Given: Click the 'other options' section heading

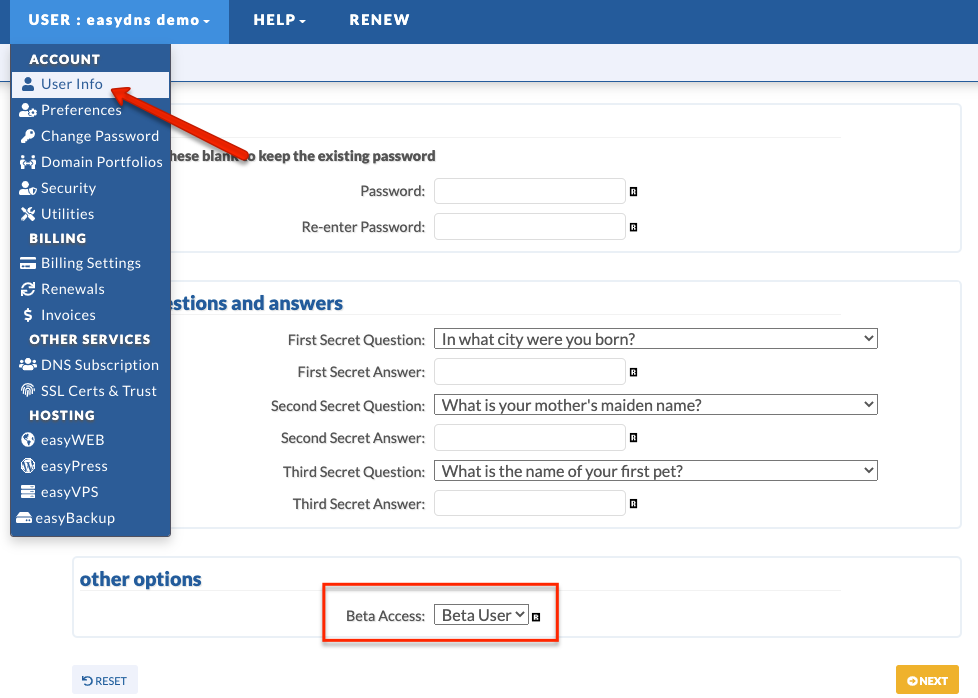Looking at the screenshot, I should click(140, 579).
